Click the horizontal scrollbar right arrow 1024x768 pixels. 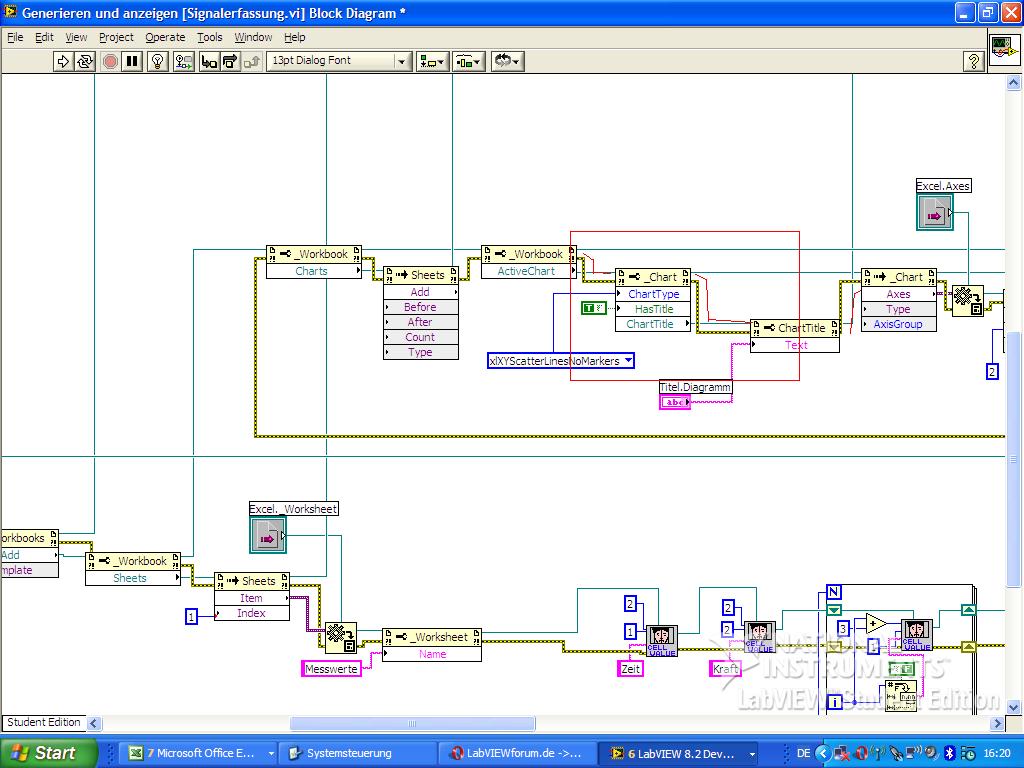click(997, 723)
